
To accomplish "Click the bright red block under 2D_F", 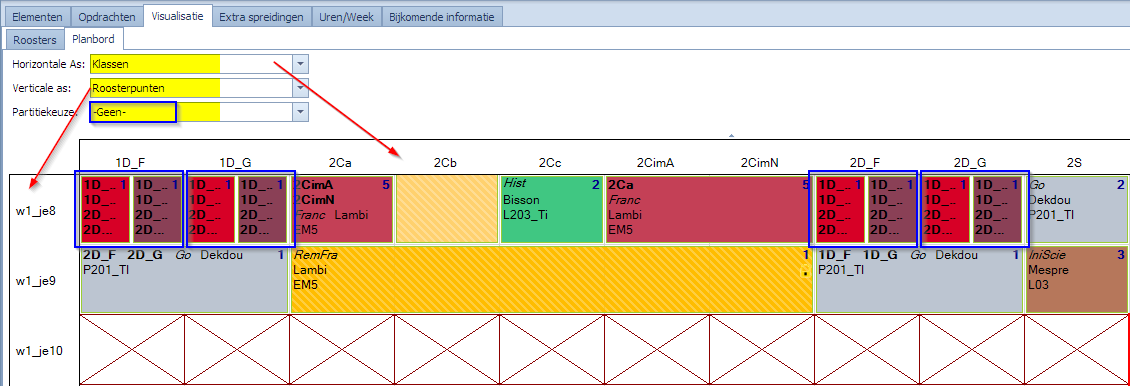I will coord(840,210).
